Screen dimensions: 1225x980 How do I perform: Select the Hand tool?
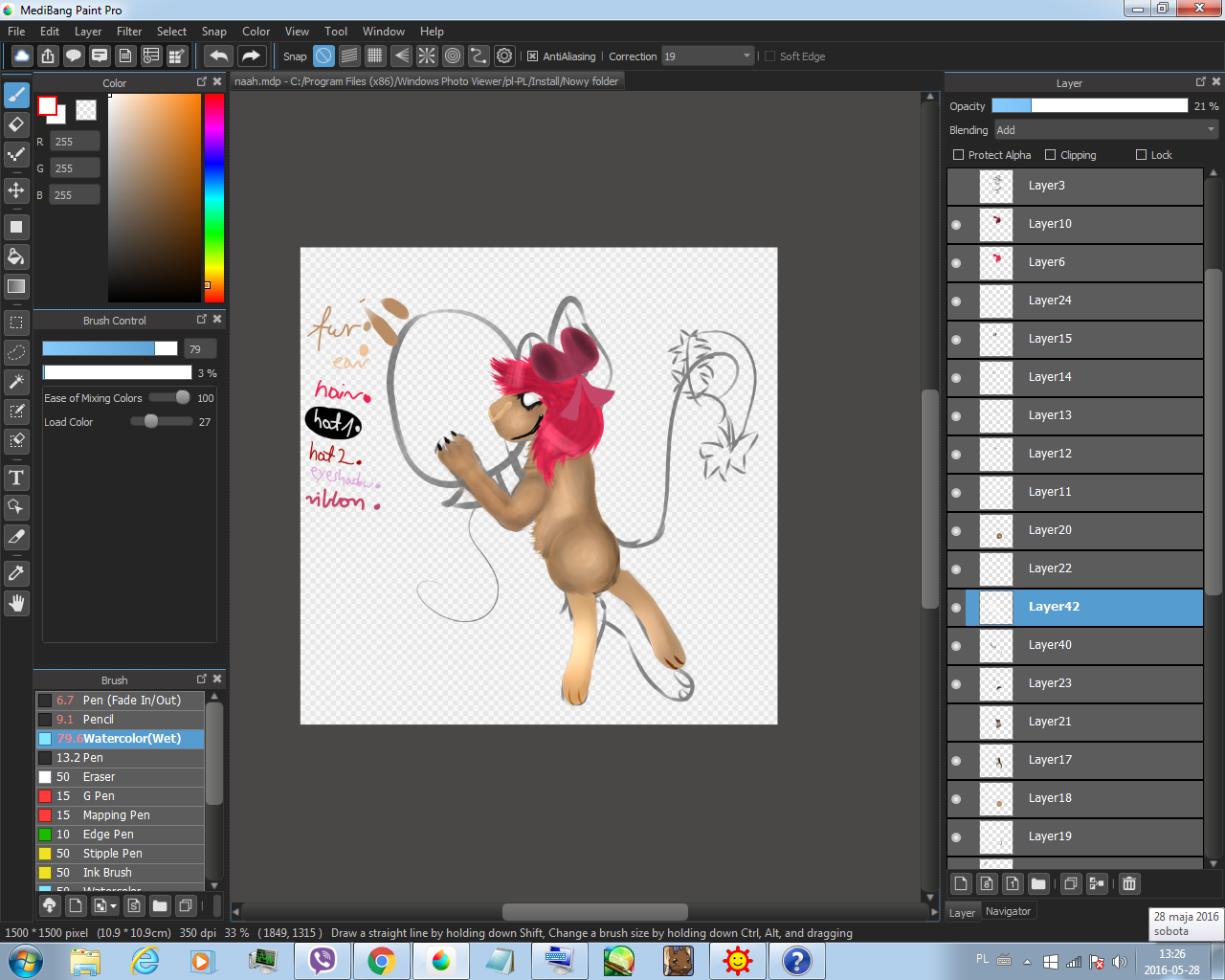(x=16, y=603)
